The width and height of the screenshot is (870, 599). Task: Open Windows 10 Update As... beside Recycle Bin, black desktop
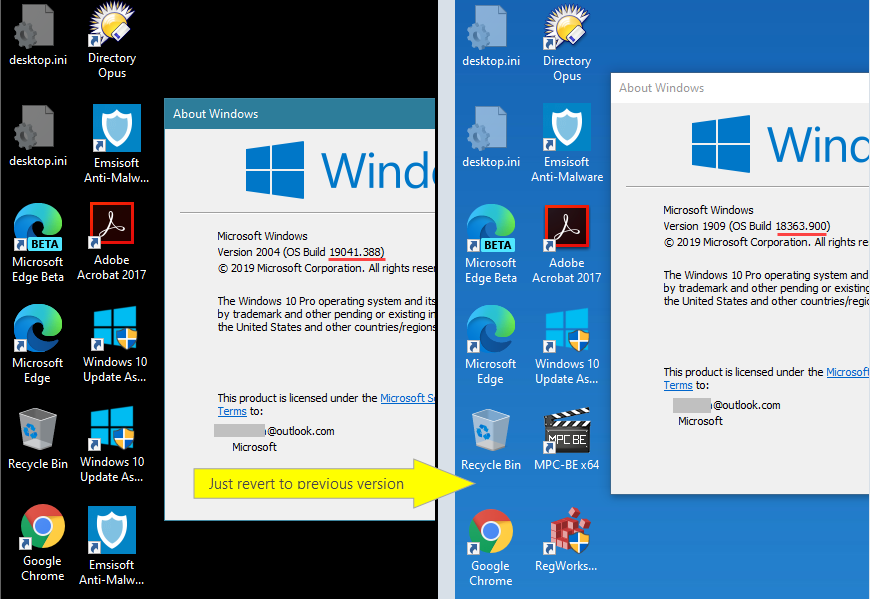[112, 445]
